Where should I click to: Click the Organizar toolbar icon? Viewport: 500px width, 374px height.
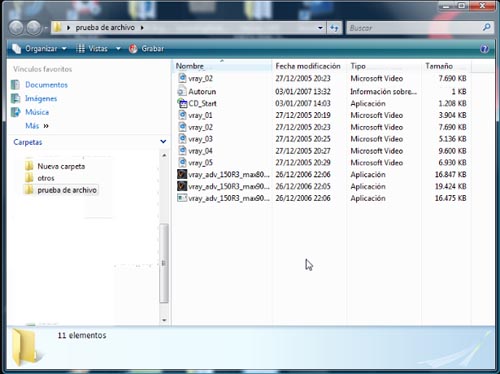point(16,49)
